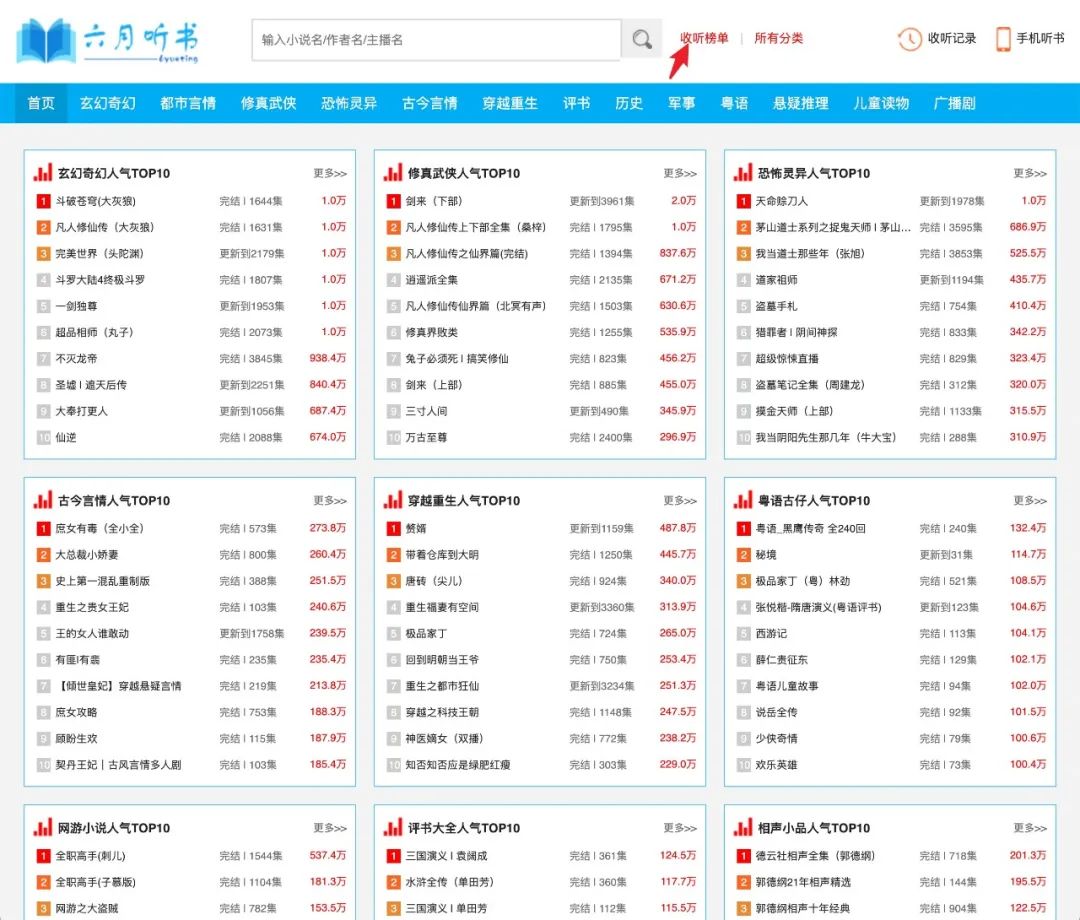Click rank 3 badge next to 完美世界

[43, 253]
